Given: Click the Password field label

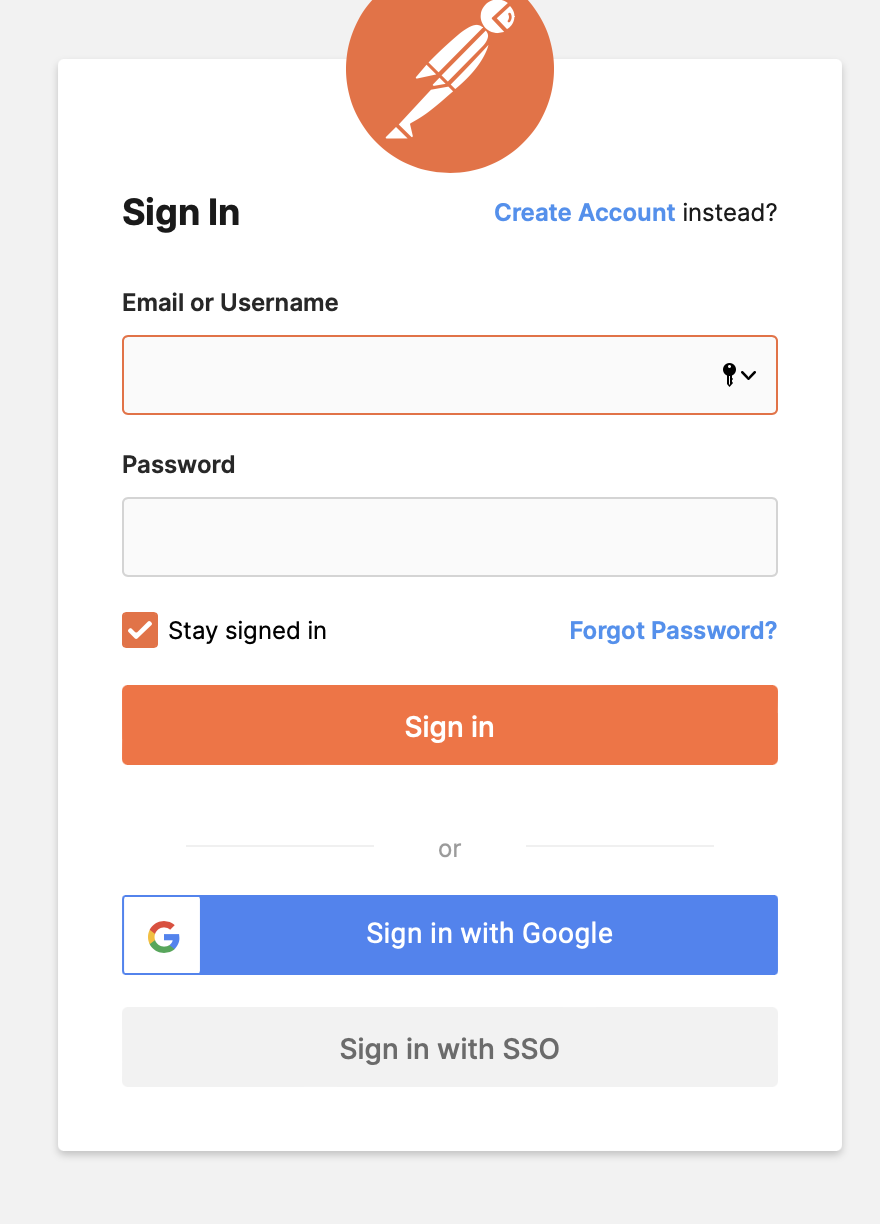Looking at the screenshot, I should coord(179,465).
